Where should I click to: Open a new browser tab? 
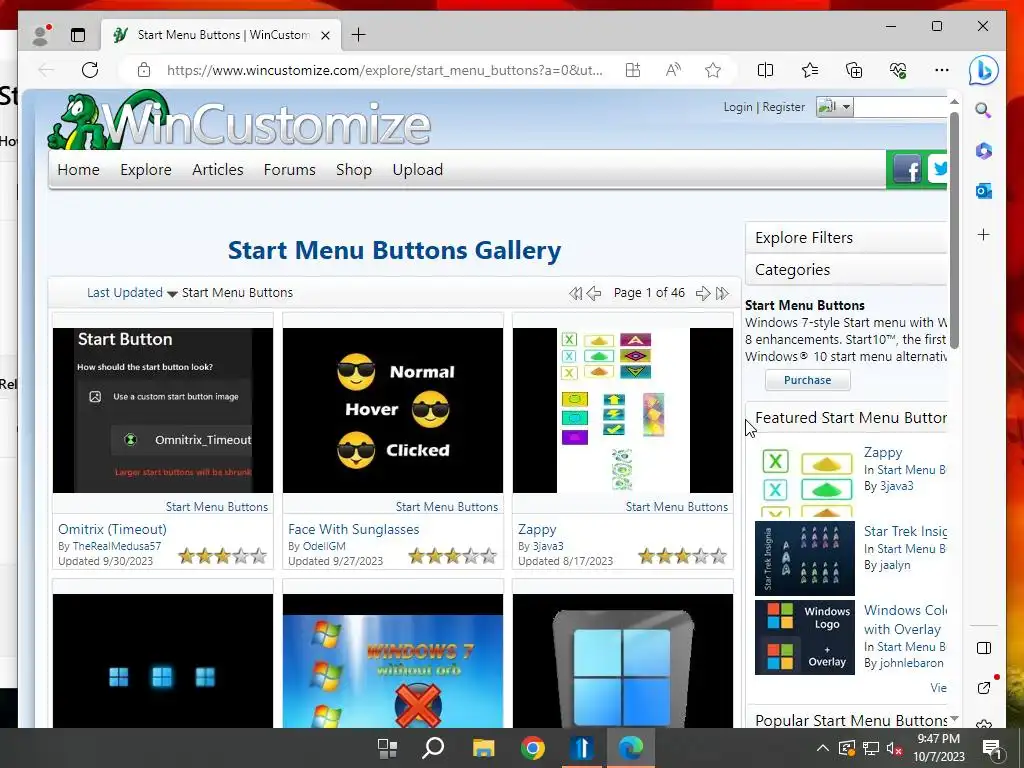tap(359, 35)
